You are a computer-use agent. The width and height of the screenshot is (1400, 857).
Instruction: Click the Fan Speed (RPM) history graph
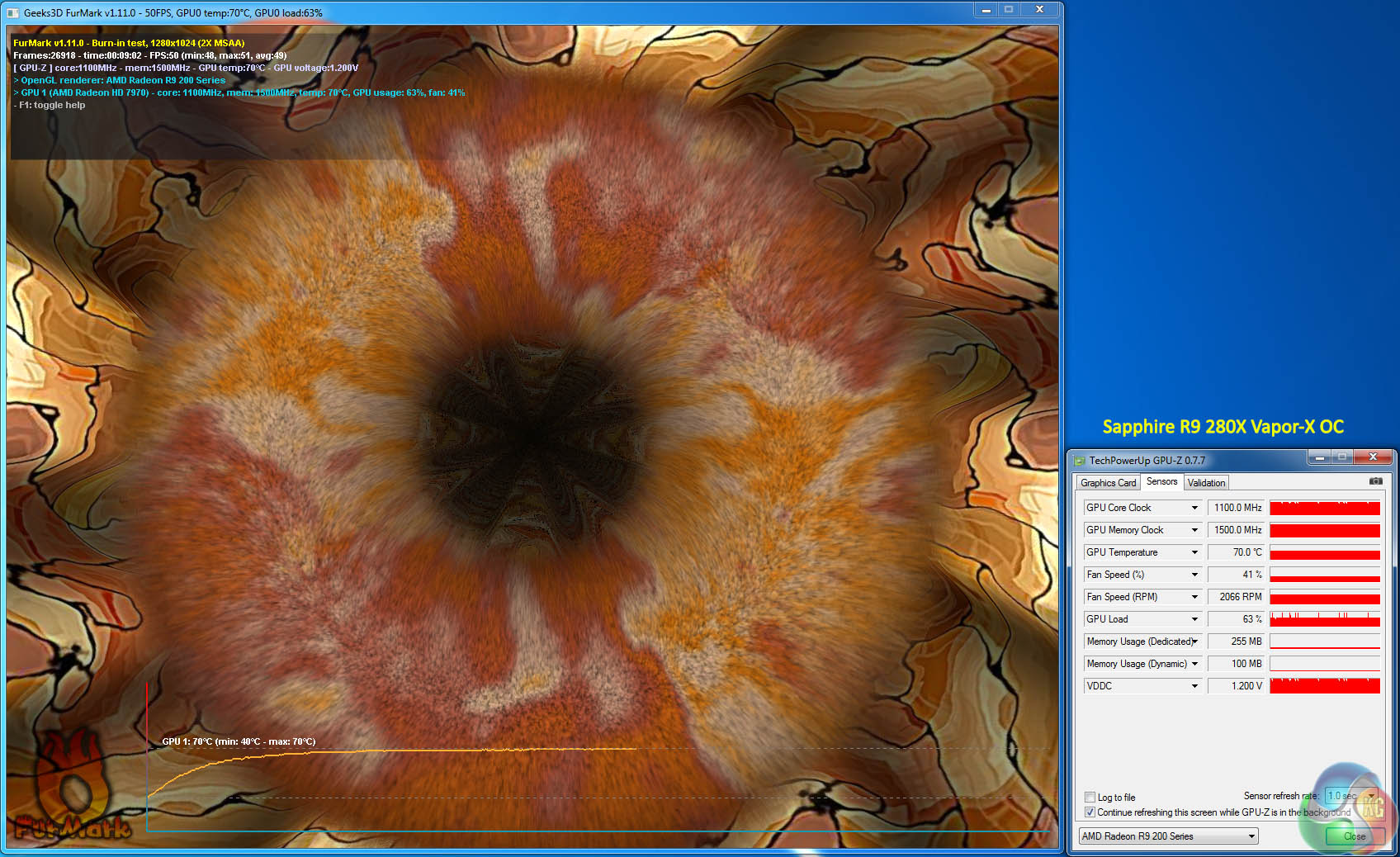tap(1325, 597)
